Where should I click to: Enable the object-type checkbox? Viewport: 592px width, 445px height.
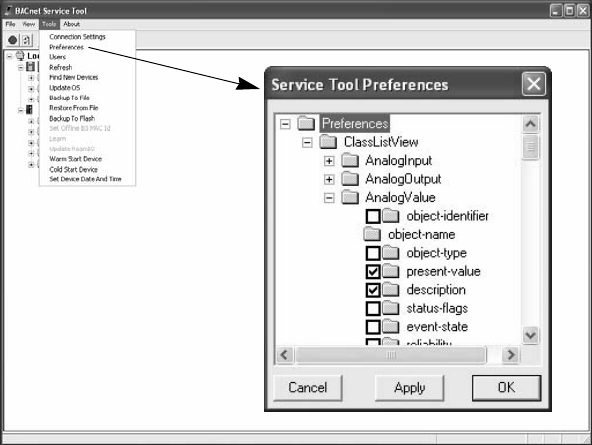click(x=373, y=253)
